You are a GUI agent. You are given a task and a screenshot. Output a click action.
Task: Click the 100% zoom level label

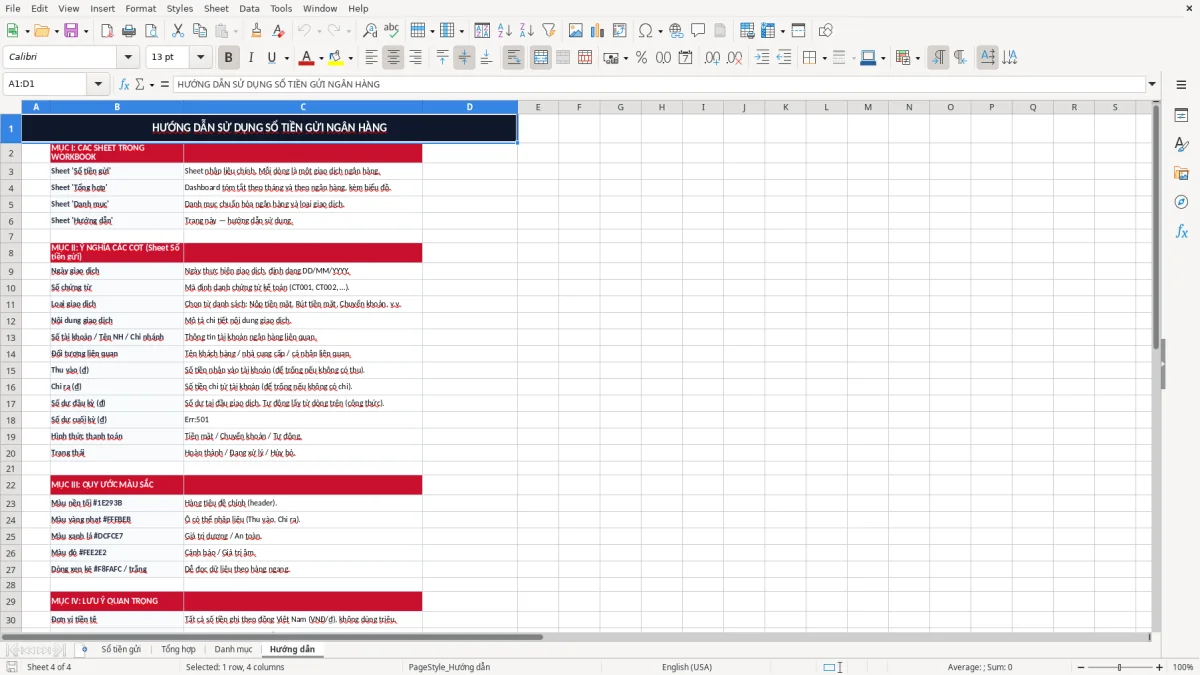click(x=1183, y=667)
